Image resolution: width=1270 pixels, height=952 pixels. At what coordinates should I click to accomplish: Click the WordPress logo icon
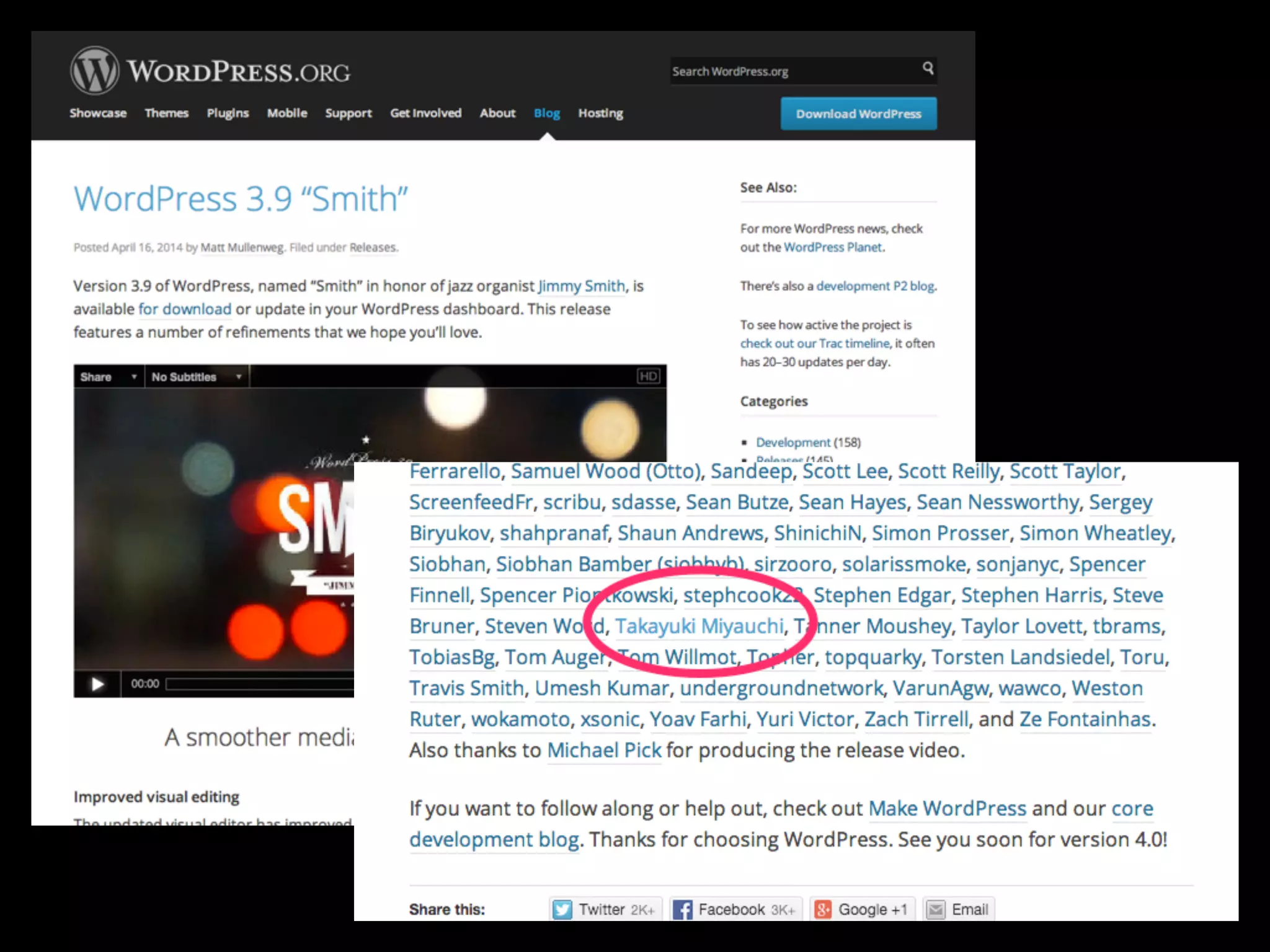click(x=94, y=71)
